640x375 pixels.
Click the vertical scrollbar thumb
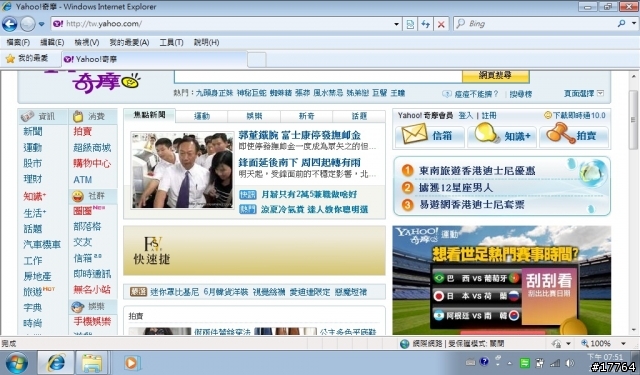[634, 120]
